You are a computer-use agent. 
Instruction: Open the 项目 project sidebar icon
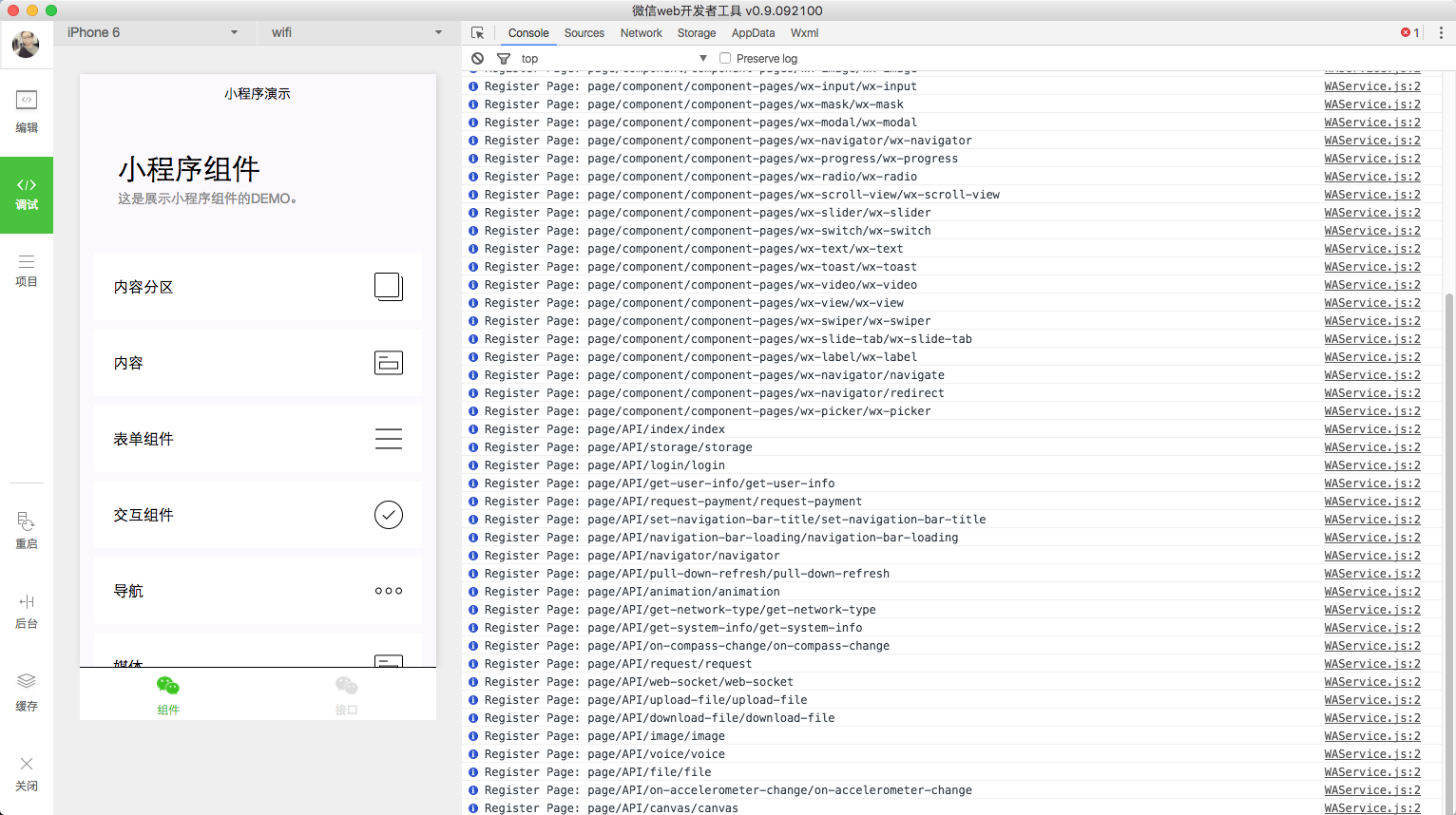pyautogui.click(x=27, y=270)
